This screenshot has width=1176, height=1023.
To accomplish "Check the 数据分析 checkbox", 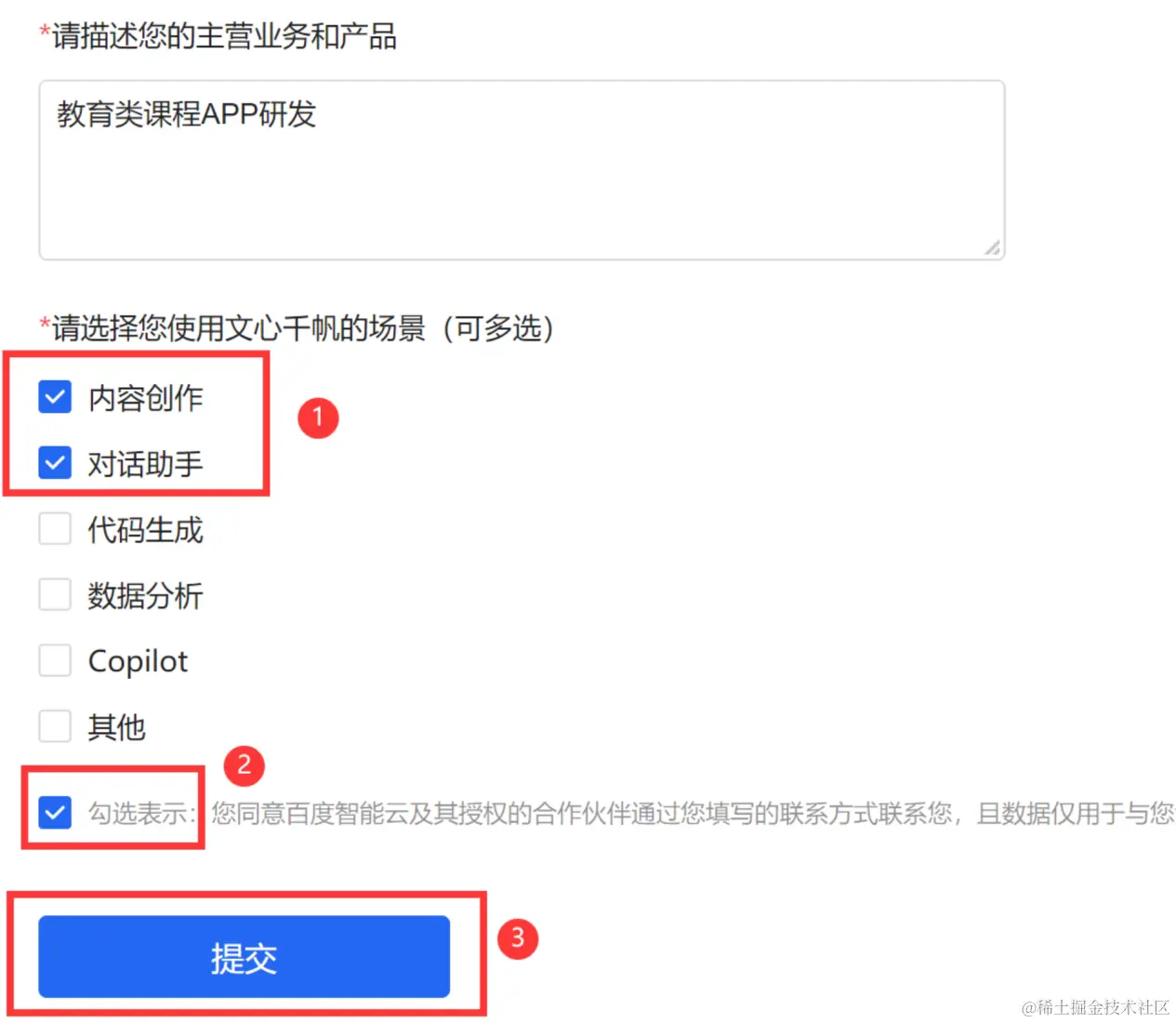I will coord(55,594).
